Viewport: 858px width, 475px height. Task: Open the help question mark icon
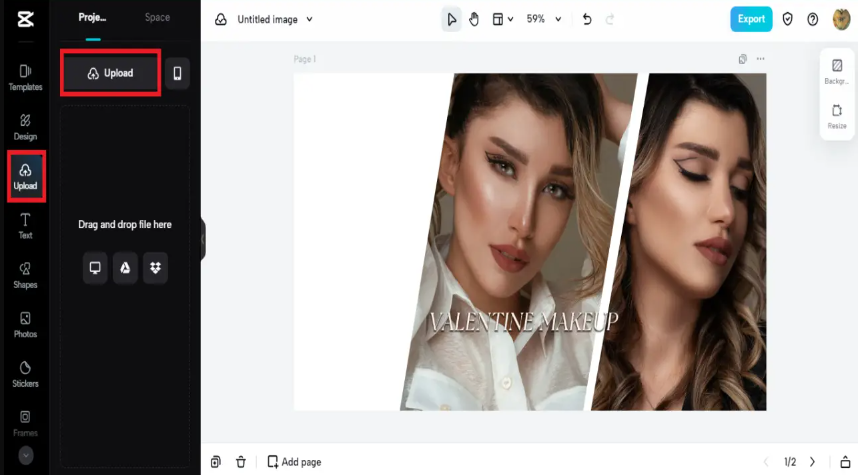(813, 19)
